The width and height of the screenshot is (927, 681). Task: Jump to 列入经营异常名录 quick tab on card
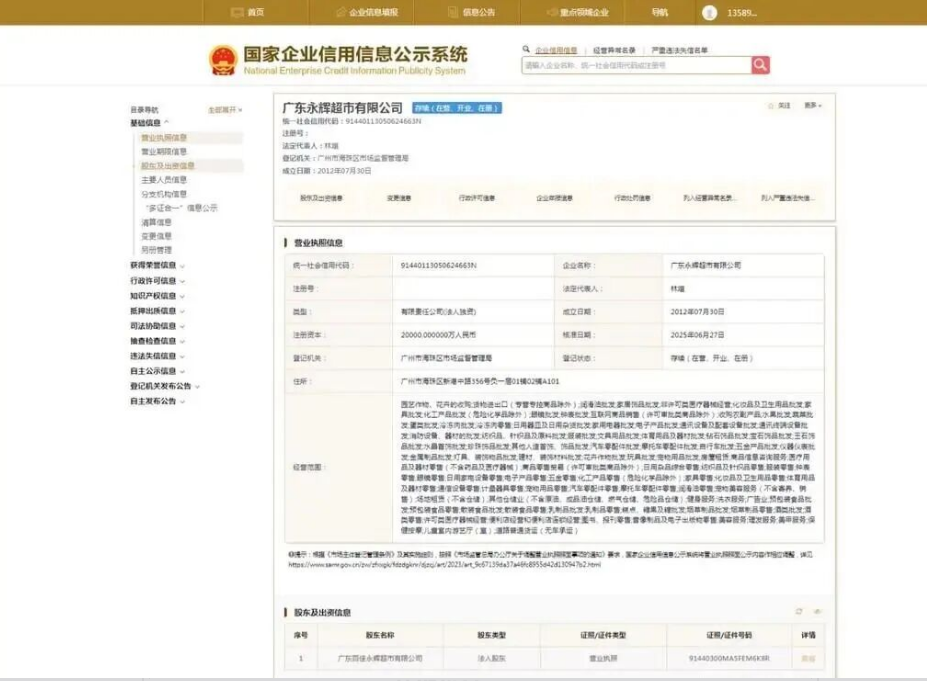(x=710, y=198)
